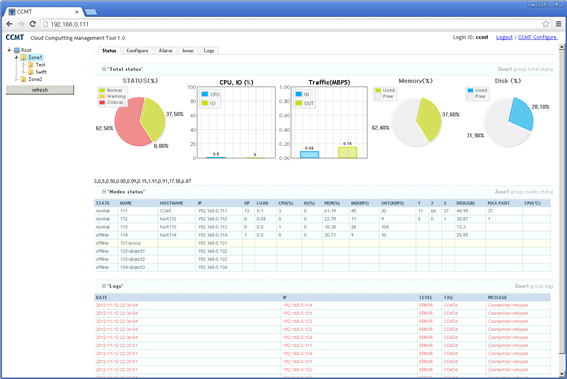Open the Chrome hamburger menu
The height and width of the screenshot is (379, 567).
(x=559, y=24)
